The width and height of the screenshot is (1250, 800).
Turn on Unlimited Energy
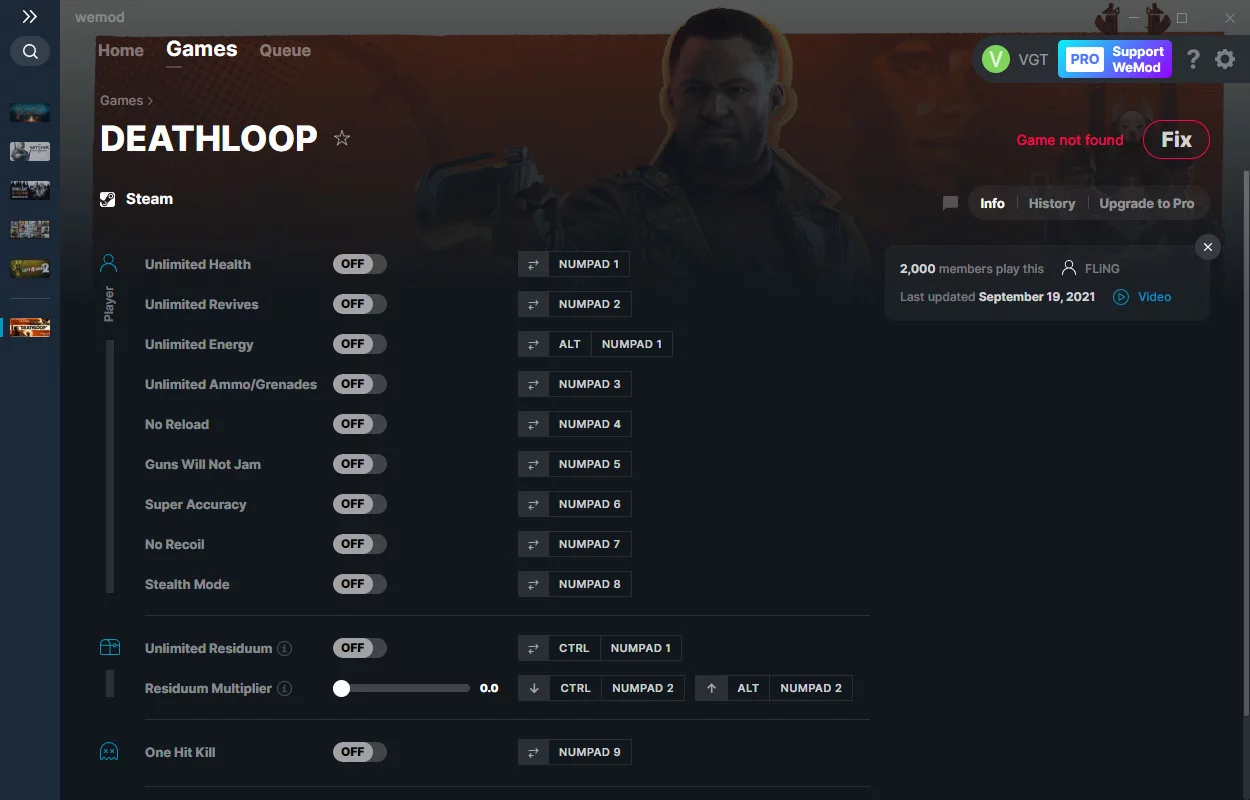click(x=359, y=344)
